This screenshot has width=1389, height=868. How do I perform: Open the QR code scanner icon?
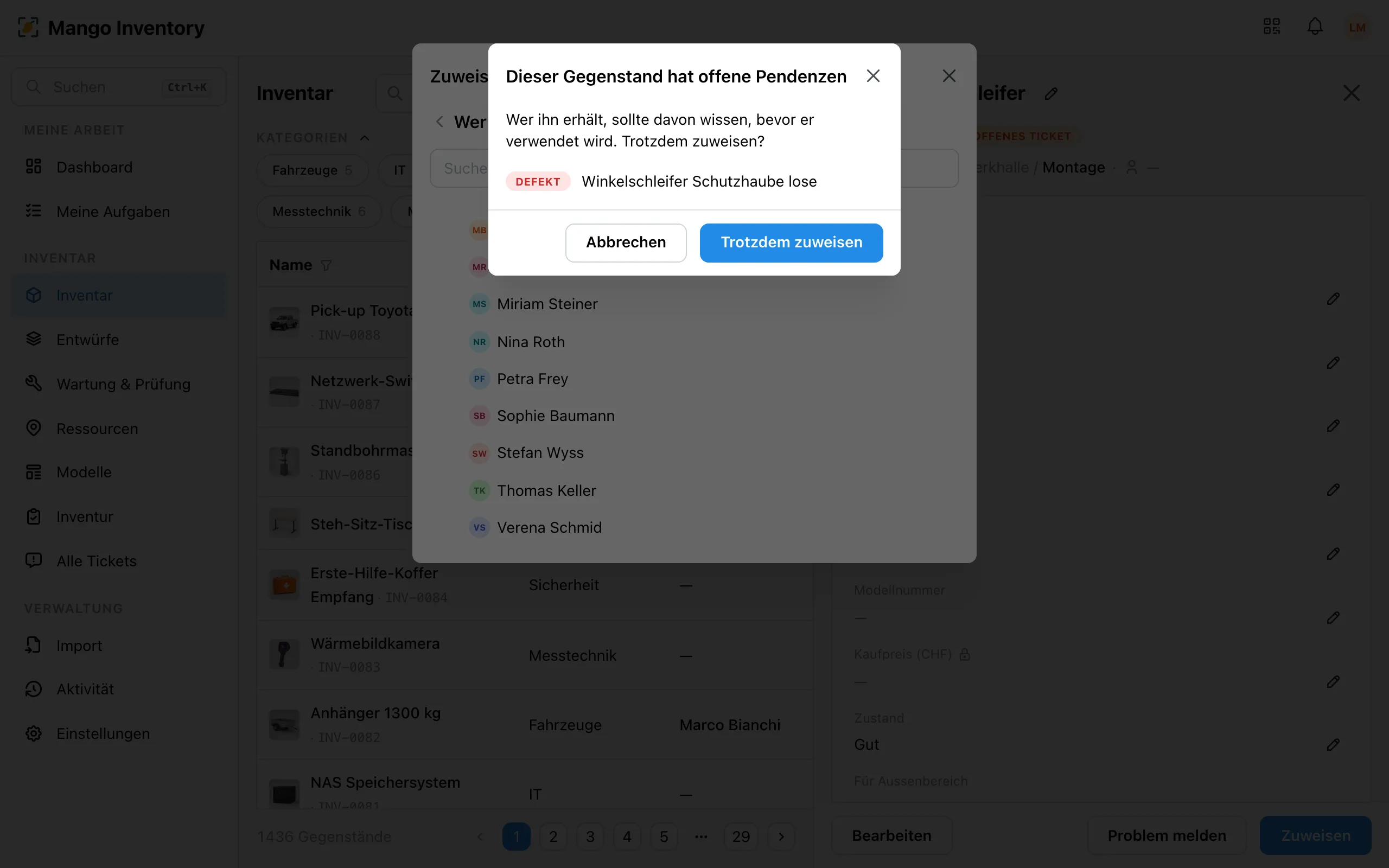1271,27
